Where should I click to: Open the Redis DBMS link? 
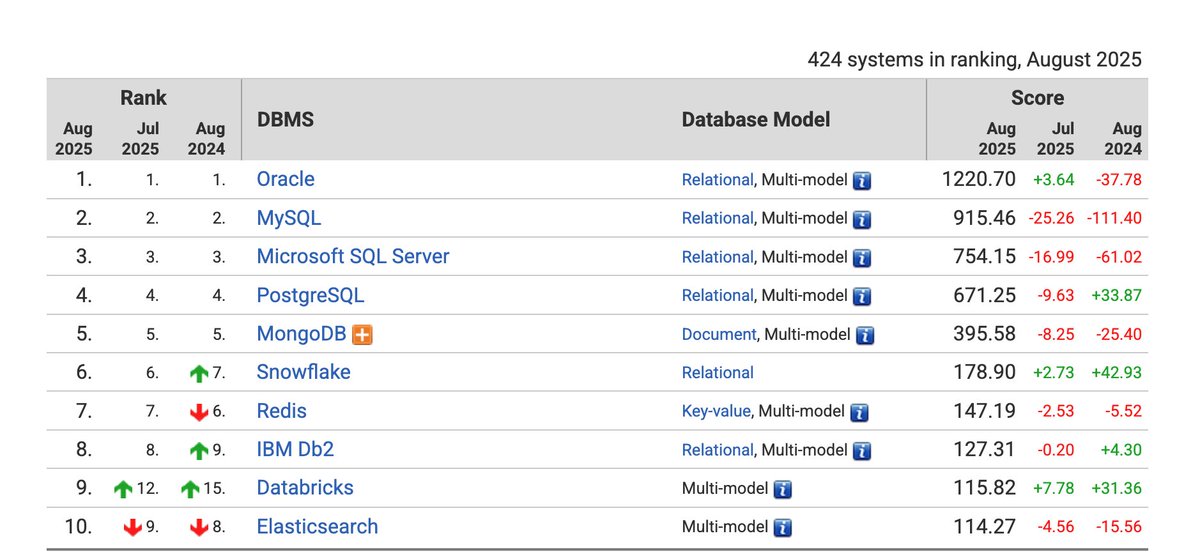pyautogui.click(x=281, y=411)
